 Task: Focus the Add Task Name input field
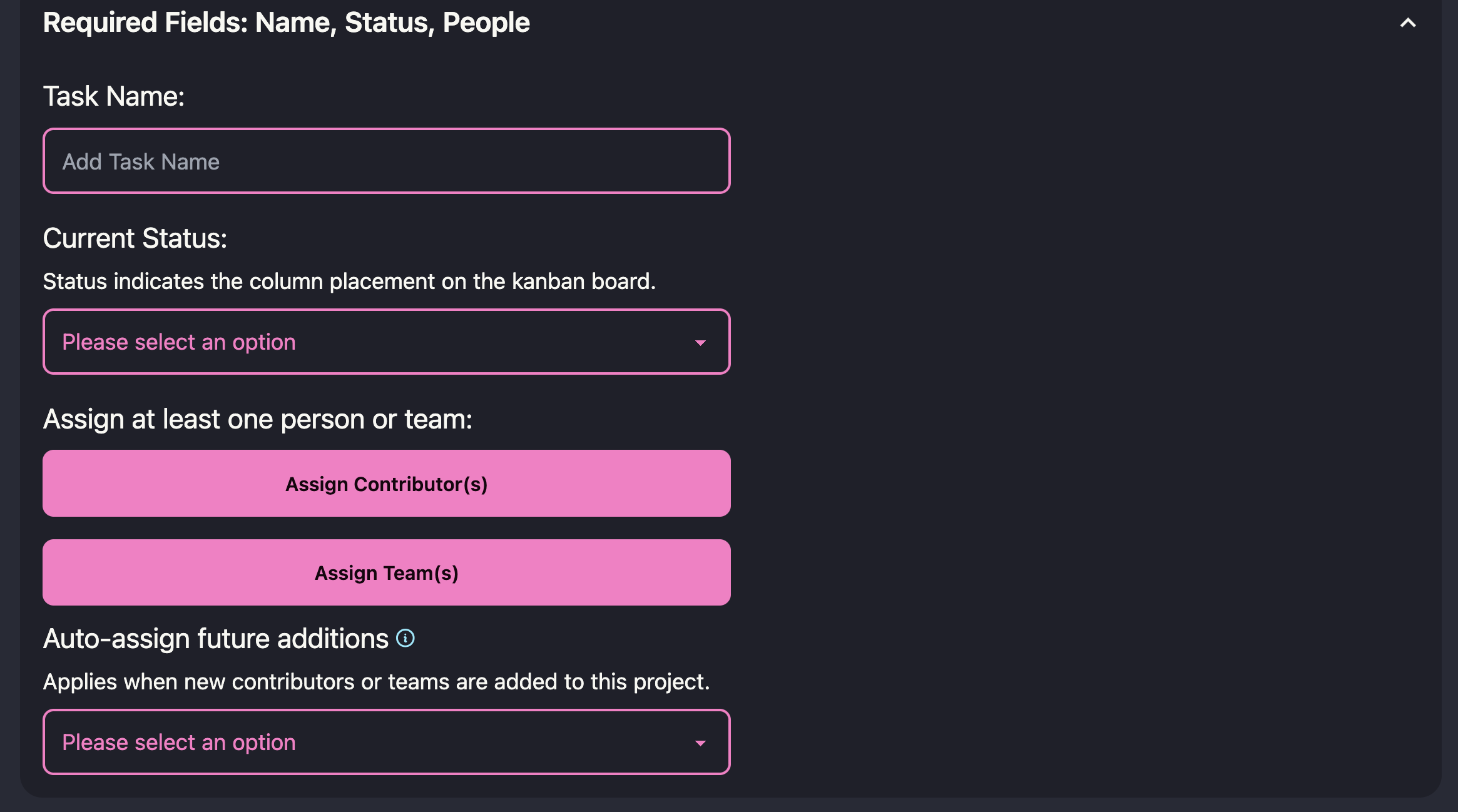(386, 161)
